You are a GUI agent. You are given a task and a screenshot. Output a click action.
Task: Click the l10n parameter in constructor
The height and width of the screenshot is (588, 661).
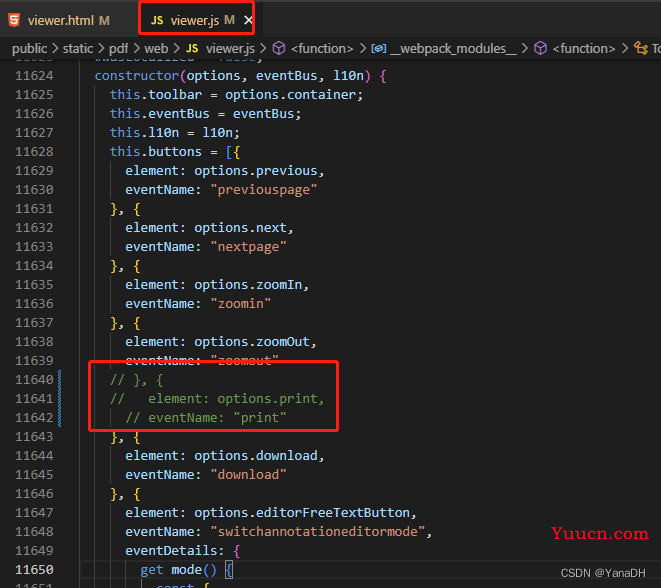348,76
